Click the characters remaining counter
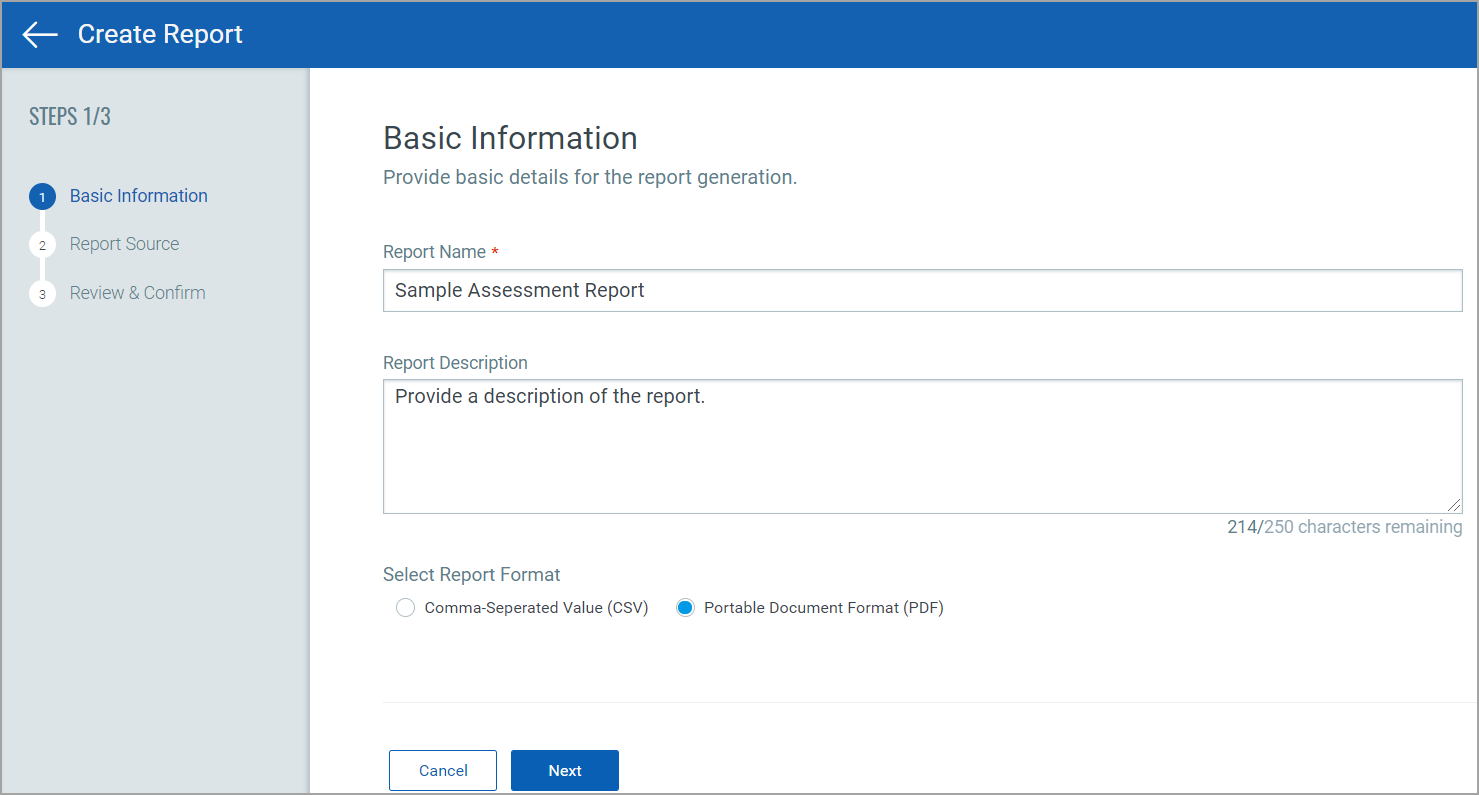Screen dimensions: 1479x795 click(x=1345, y=527)
